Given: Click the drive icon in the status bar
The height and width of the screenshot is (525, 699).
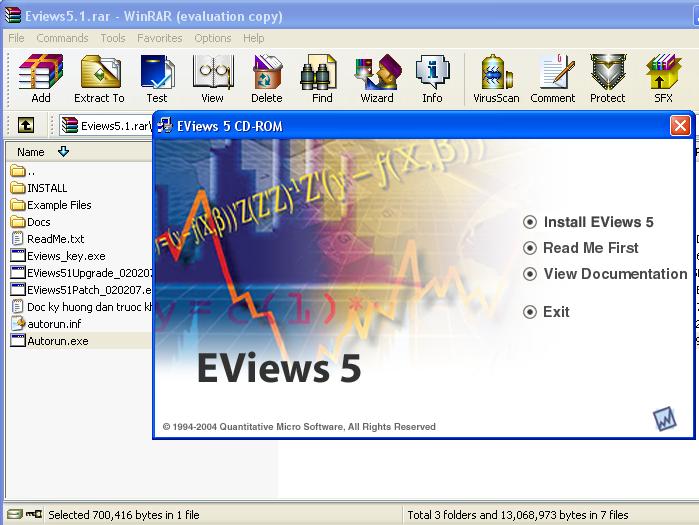Looking at the screenshot, I should pos(14,514).
